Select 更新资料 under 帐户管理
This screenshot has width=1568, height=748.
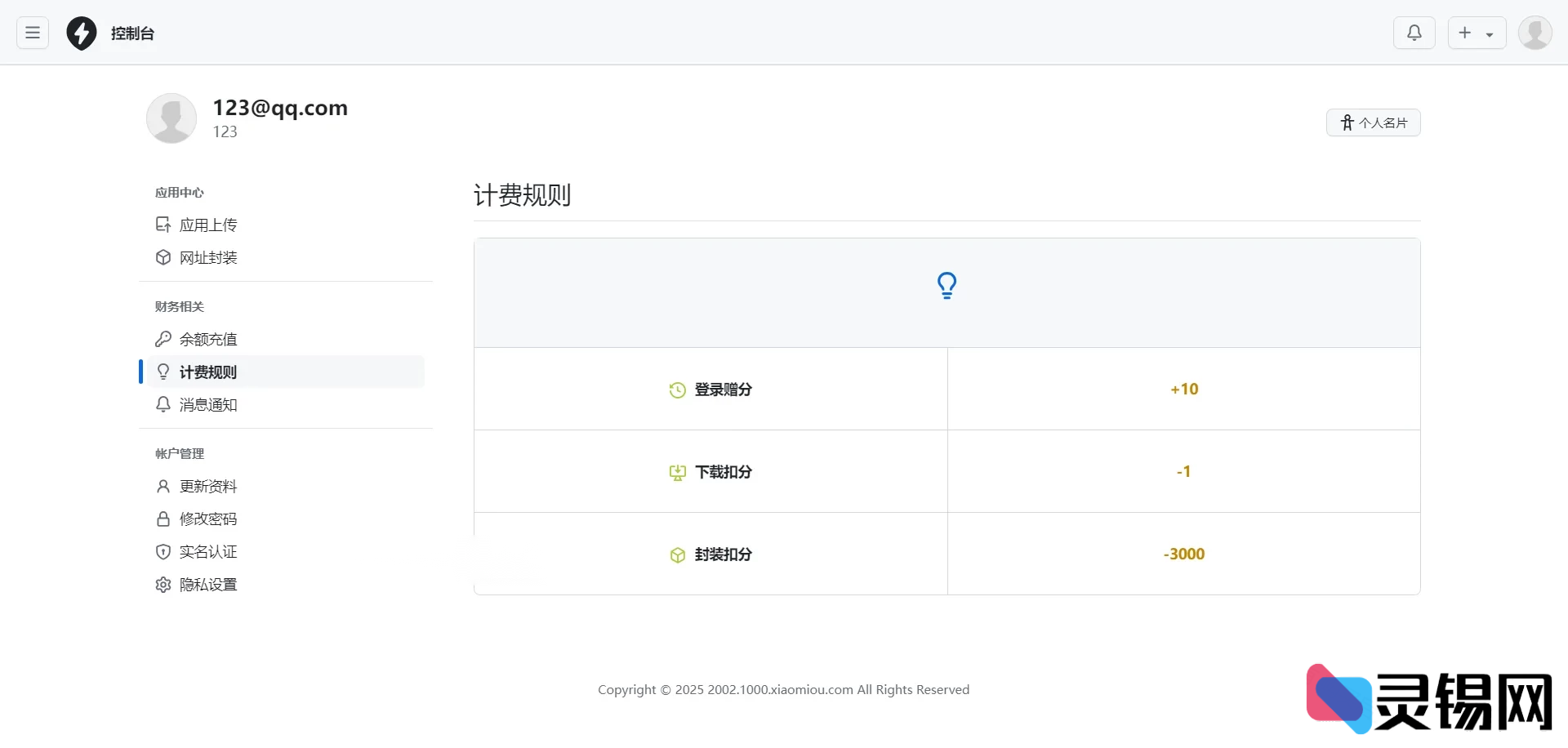coord(208,486)
